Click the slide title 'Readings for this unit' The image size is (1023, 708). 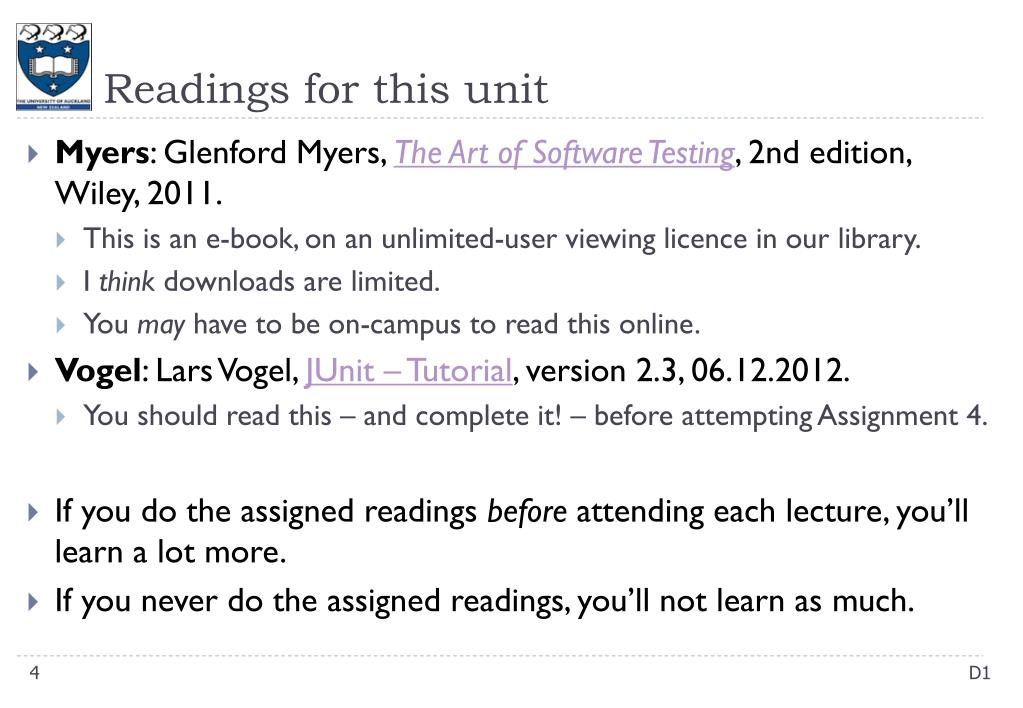[326, 89]
